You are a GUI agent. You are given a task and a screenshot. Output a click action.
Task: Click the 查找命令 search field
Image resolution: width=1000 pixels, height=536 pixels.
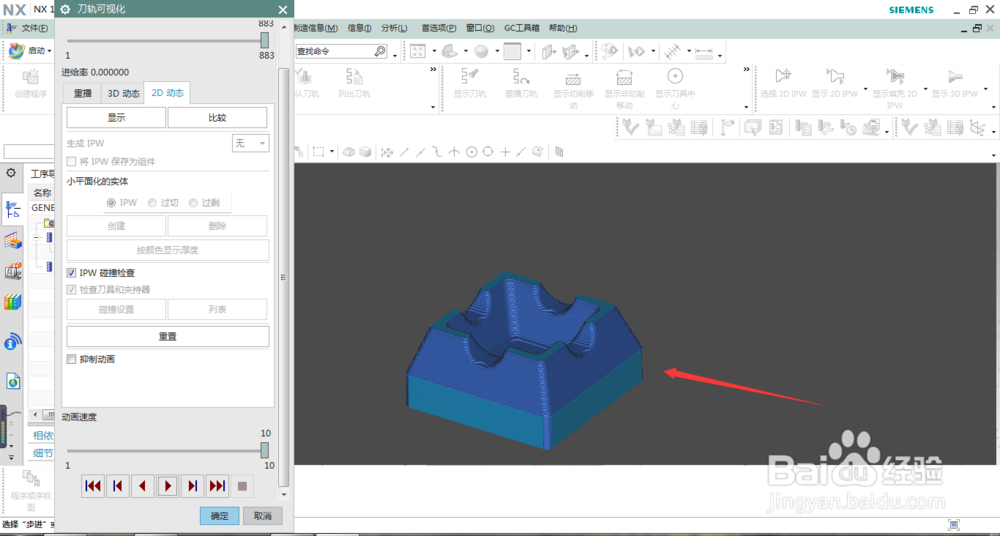pyautogui.click(x=342, y=52)
